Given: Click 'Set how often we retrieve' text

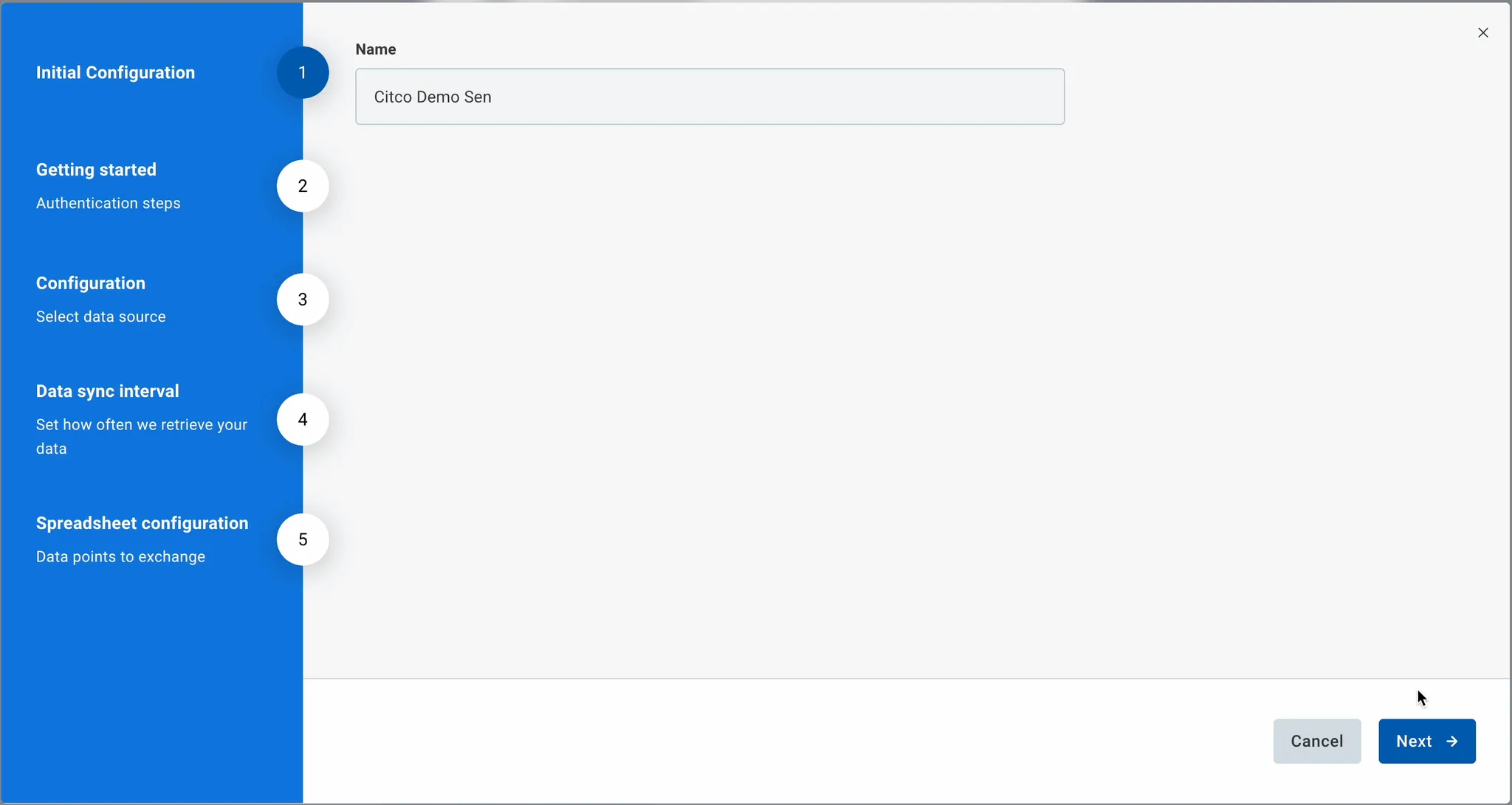Looking at the screenshot, I should coord(142,425).
